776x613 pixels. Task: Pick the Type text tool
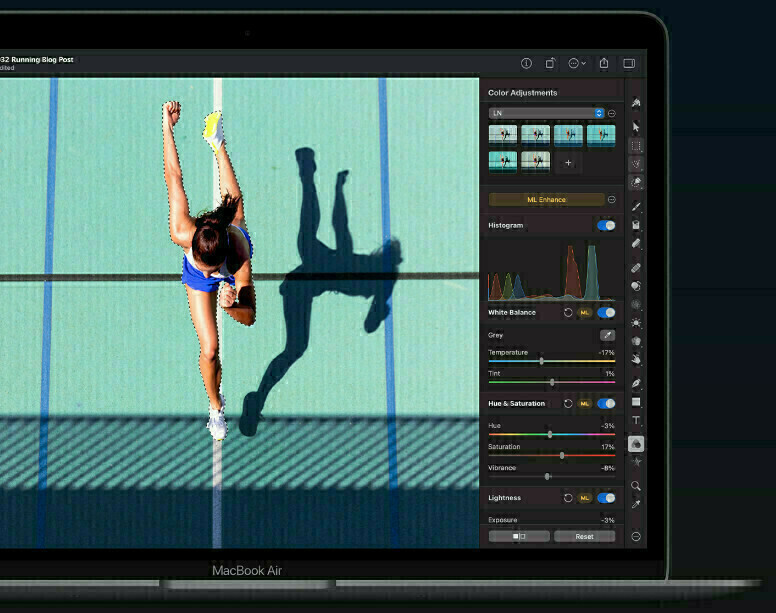[636, 421]
